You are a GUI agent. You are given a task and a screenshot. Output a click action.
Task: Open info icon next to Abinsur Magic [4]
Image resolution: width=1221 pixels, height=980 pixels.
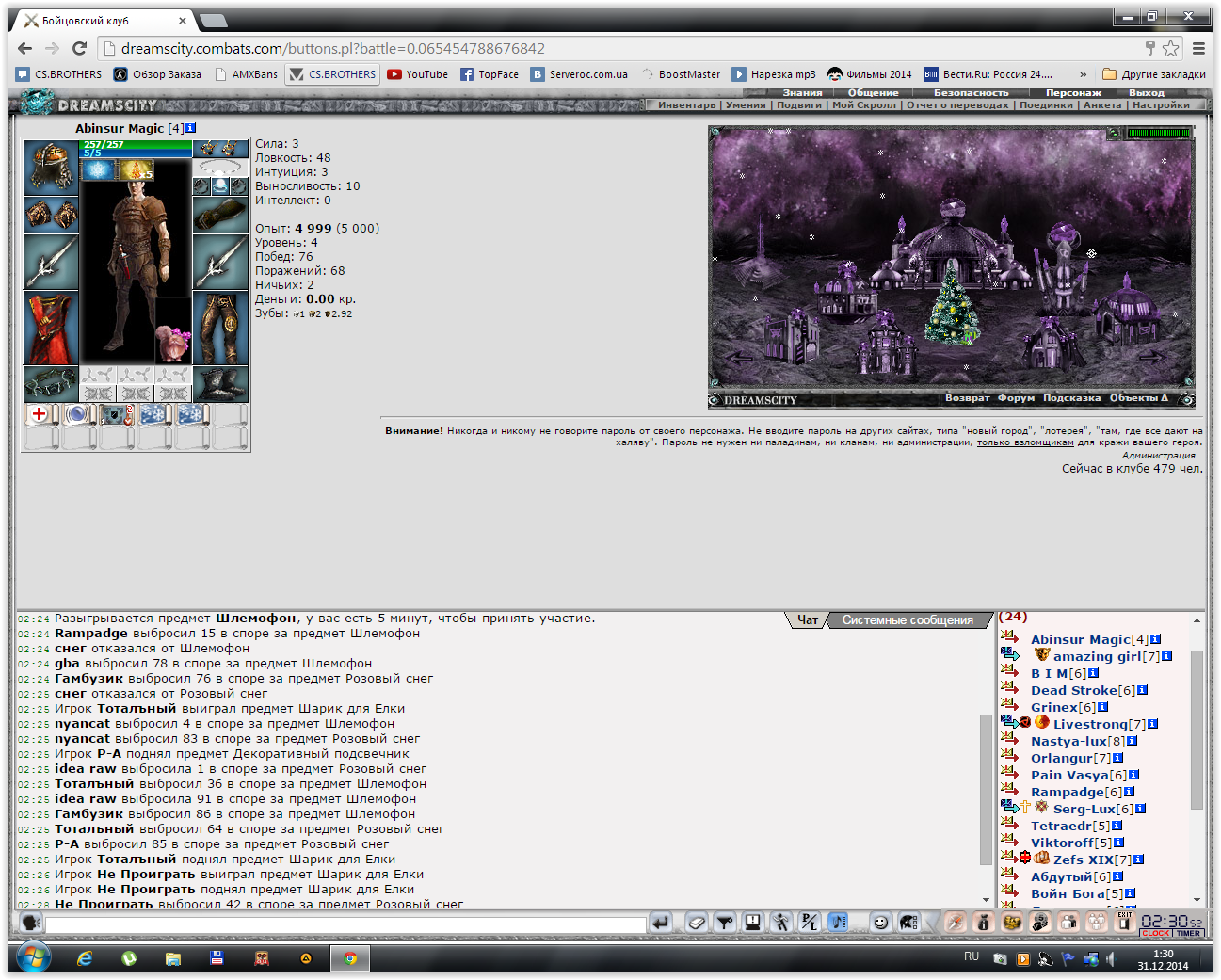tap(191, 128)
